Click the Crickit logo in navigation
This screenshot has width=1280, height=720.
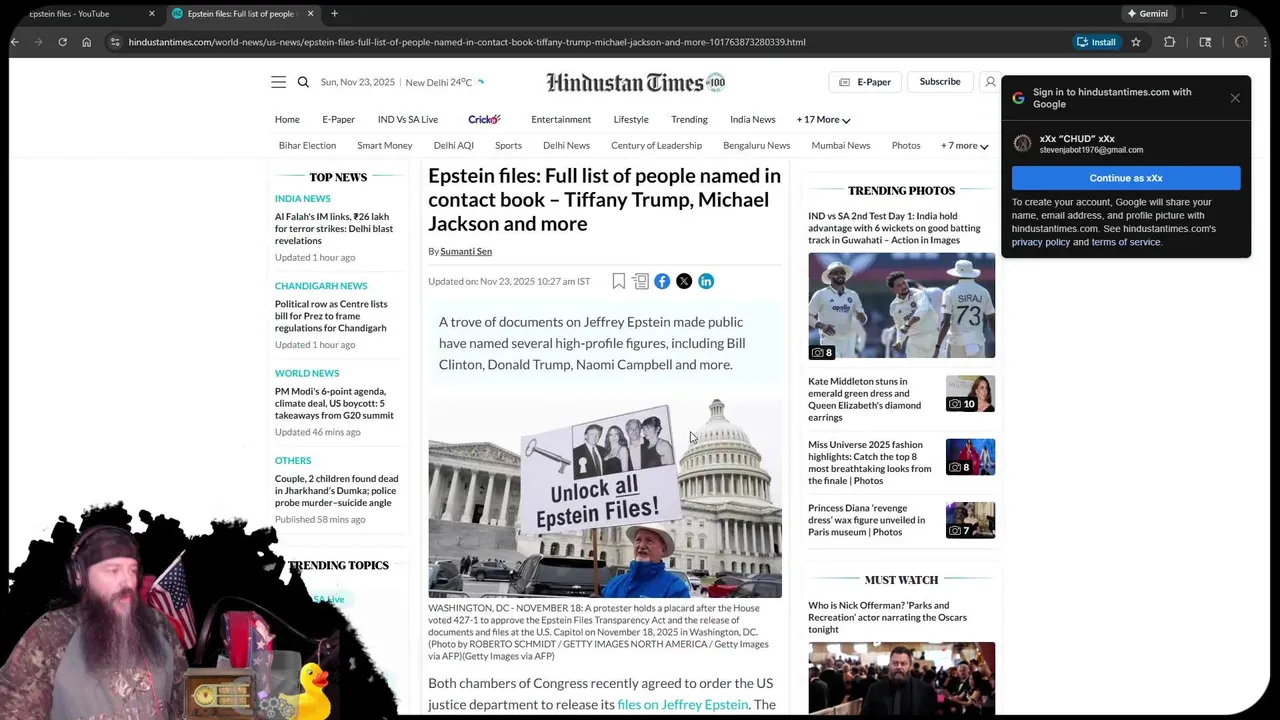(x=484, y=119)
